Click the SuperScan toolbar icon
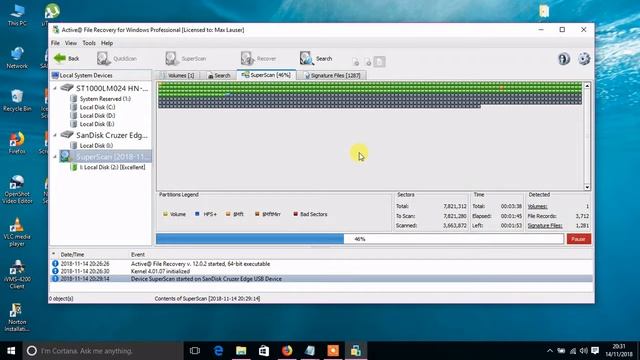The height and width of the screenshot is (360, 640). (172, 58)
